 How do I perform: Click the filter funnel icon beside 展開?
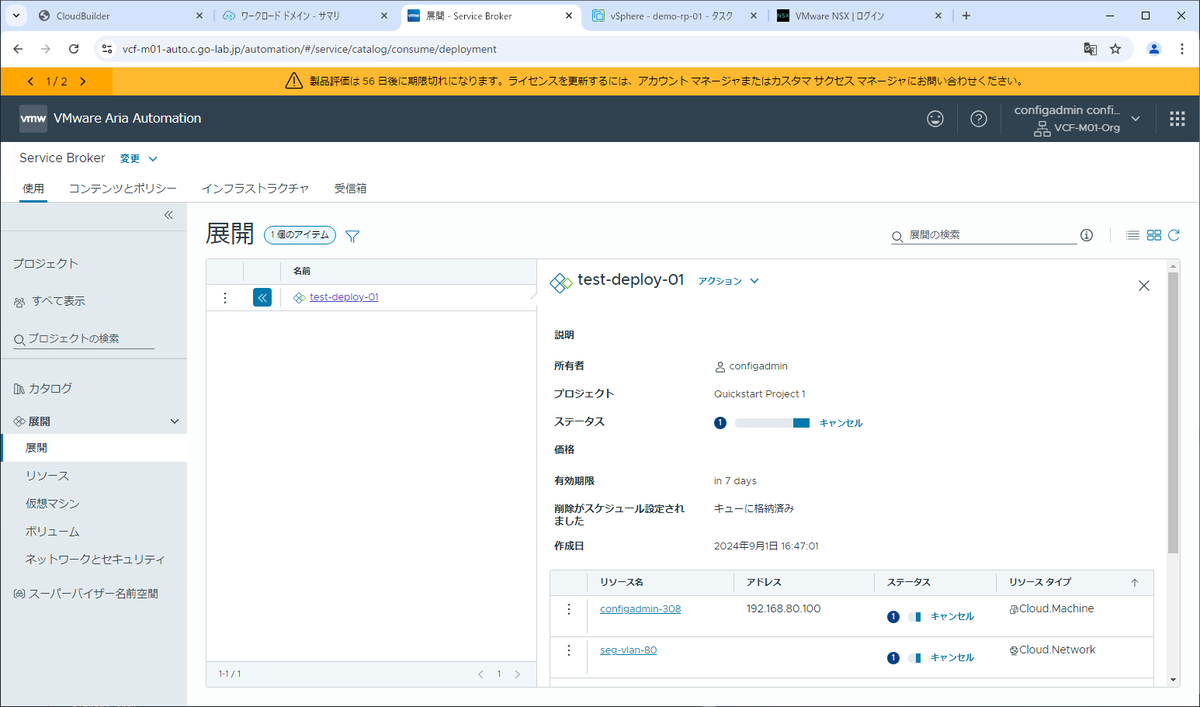pos(352,236)
